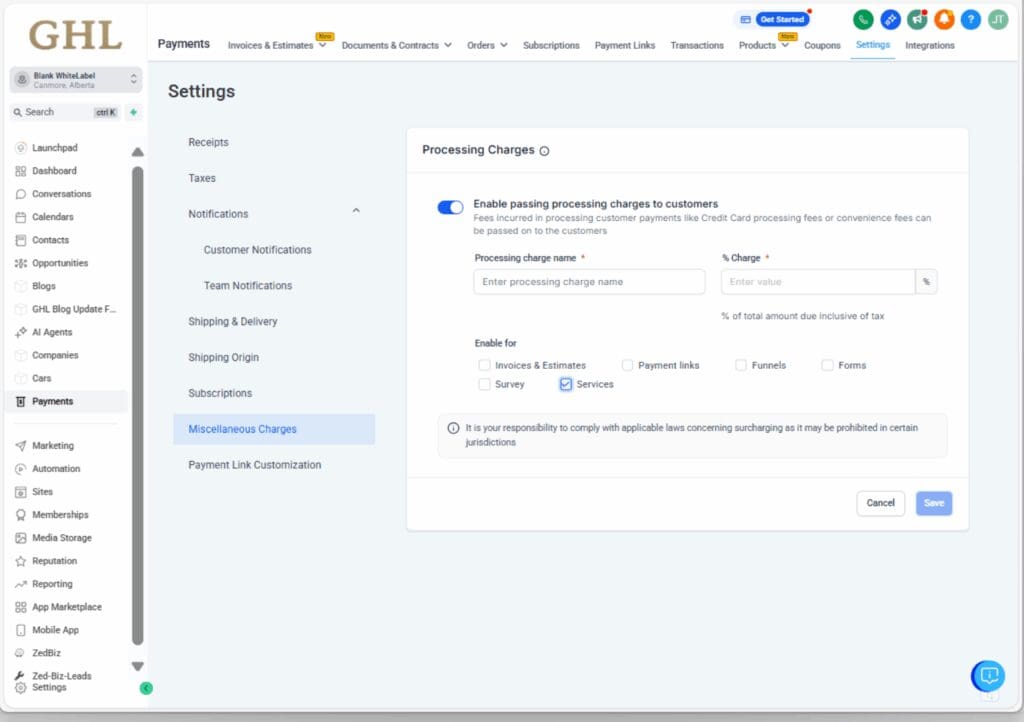Click the Cancel button
The width and height of the screenshot is (1024, 722).
tap(880, 503)
